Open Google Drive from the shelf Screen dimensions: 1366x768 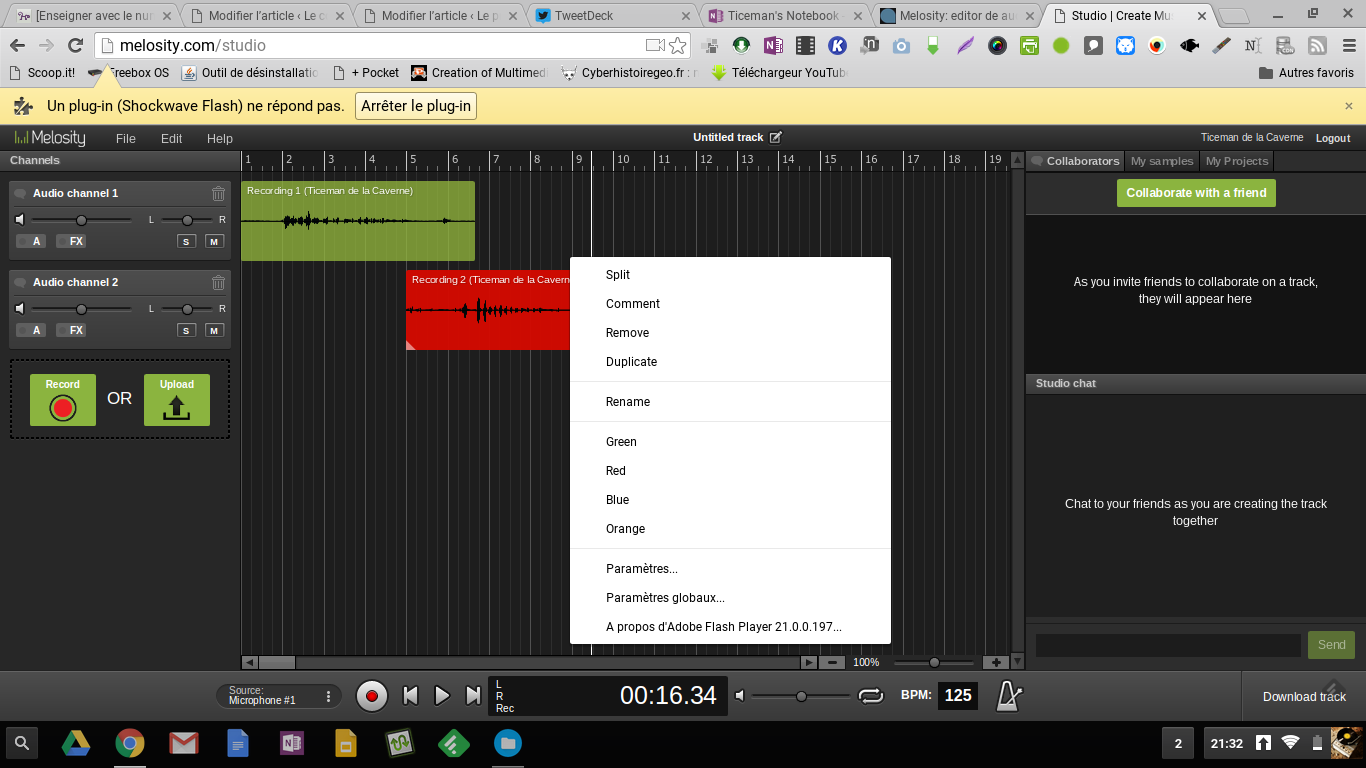pos(76,744)
